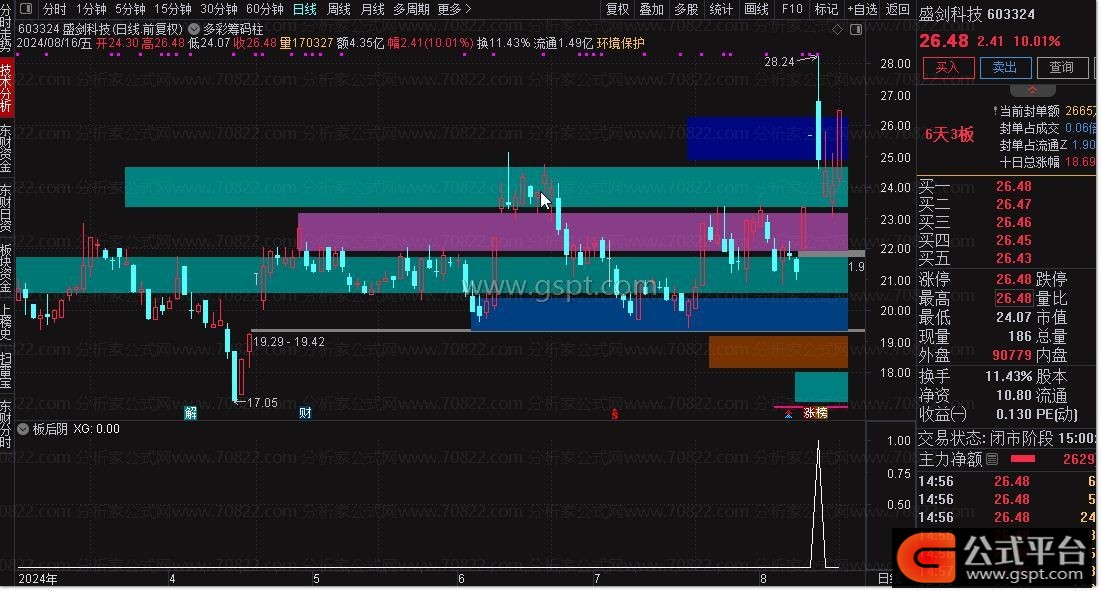Open 多股 multi-stock view

tap(686, 9)
